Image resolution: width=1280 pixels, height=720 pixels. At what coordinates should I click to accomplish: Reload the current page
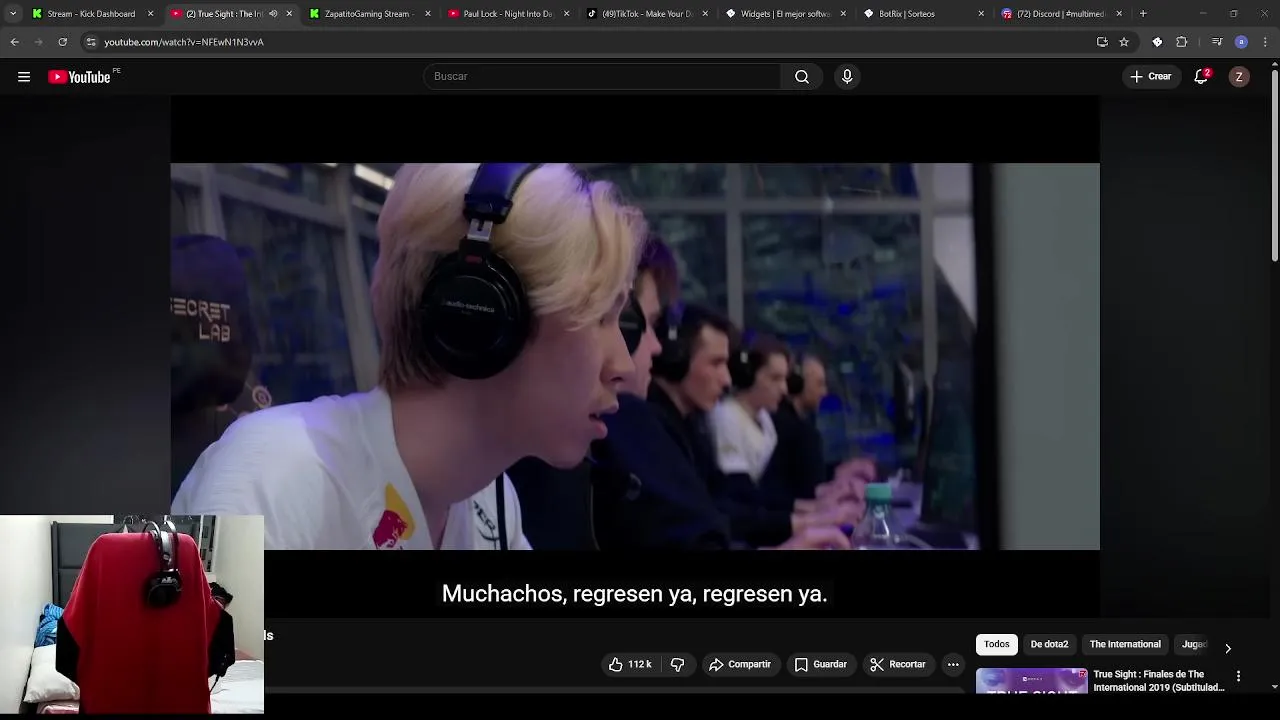tap(63, 42)
